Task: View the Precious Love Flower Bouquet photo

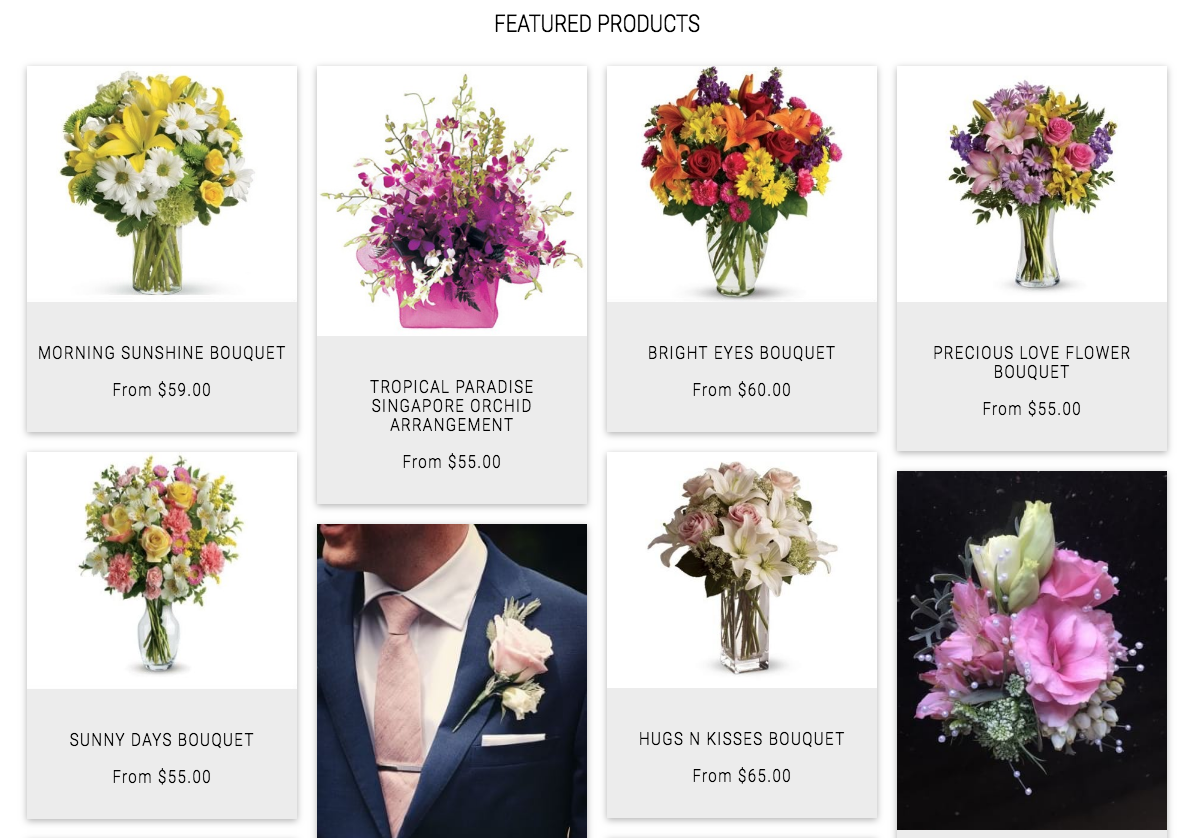Action: click(x=1032, y=184)
